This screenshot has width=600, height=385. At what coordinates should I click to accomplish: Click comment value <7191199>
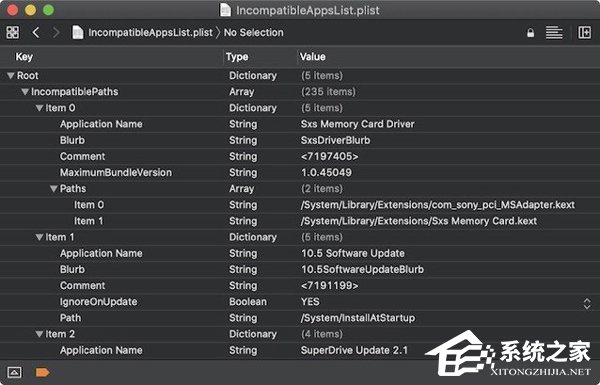click(x=330, y=286)
